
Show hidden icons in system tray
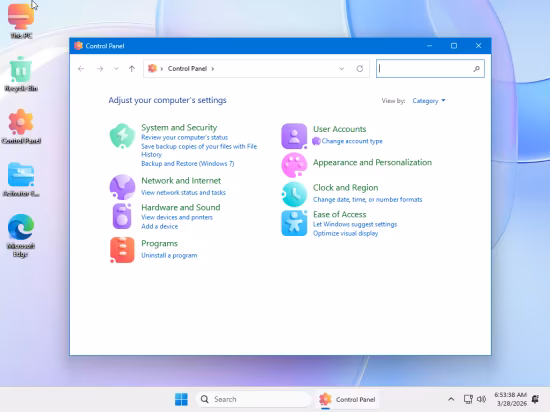[451, 399]
